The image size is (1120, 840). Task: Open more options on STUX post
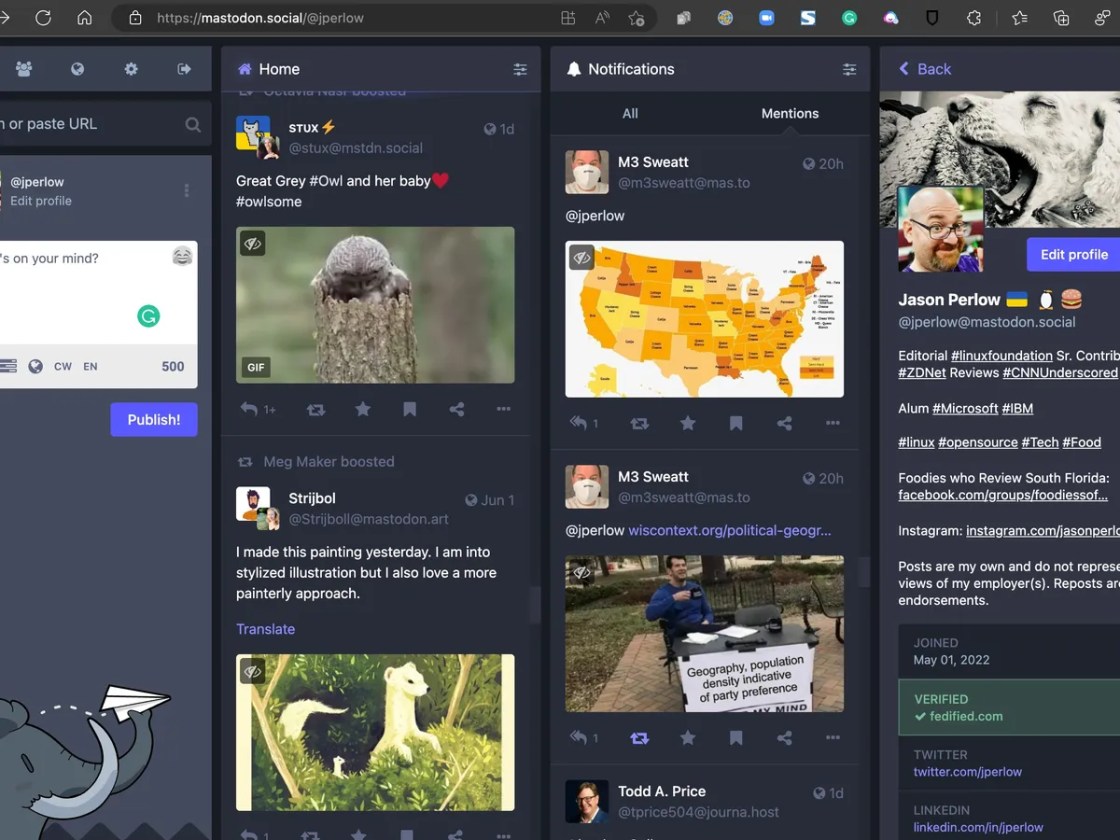point(503,409)
